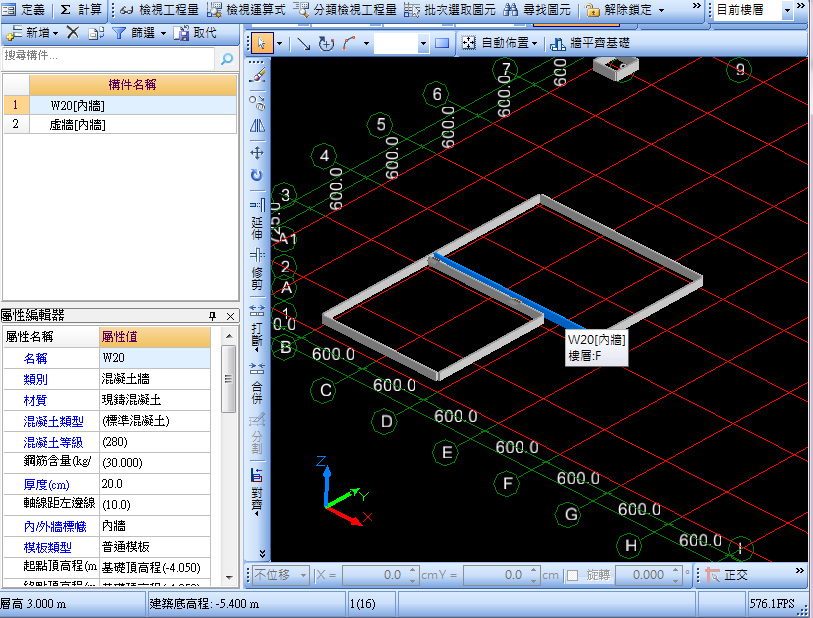Viewport: 813px width, 618px height.
Task: Click 批次選取圖元 batch select
Action: [449, 9]
